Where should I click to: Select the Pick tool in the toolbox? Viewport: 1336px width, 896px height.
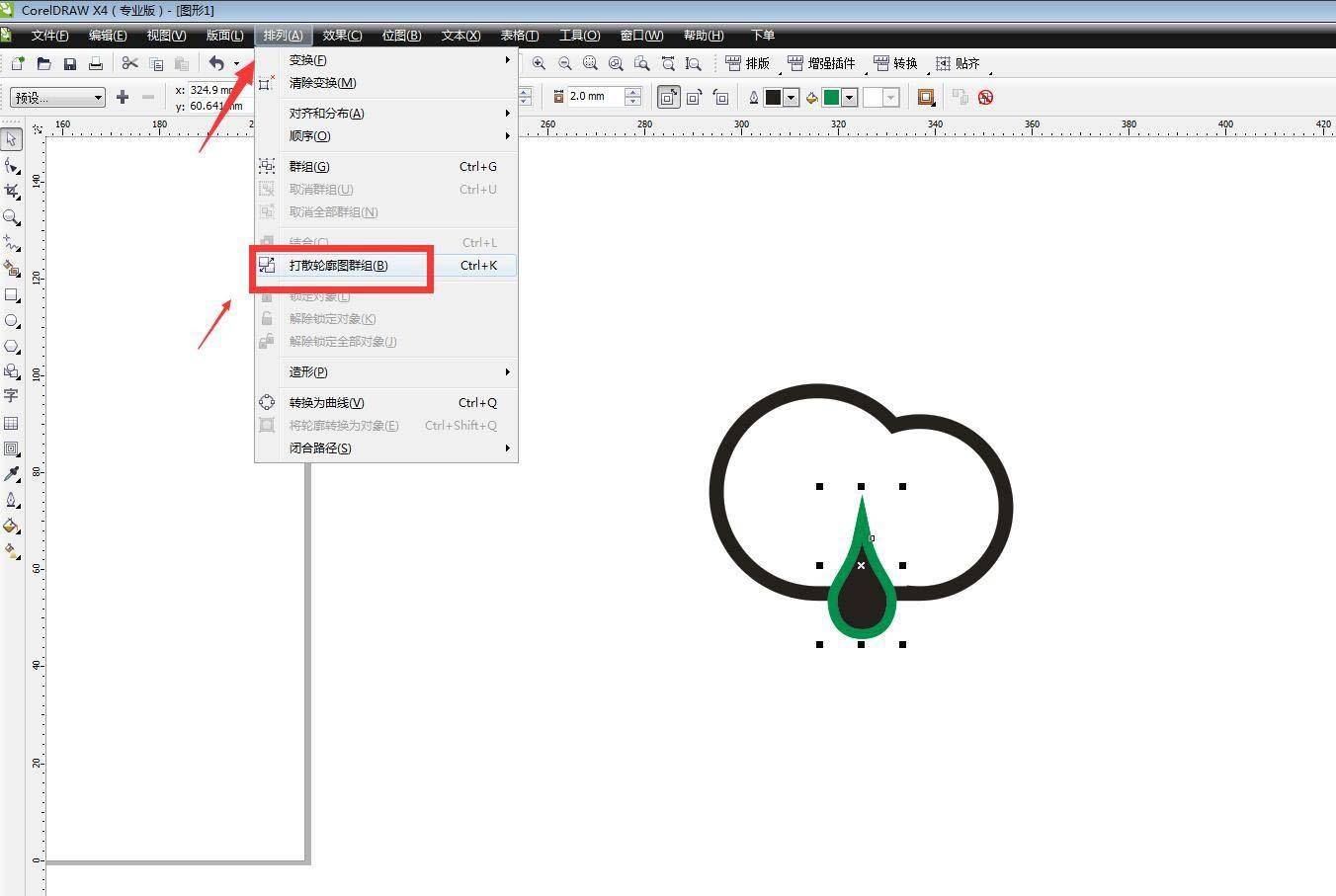[x=12, y=139]
